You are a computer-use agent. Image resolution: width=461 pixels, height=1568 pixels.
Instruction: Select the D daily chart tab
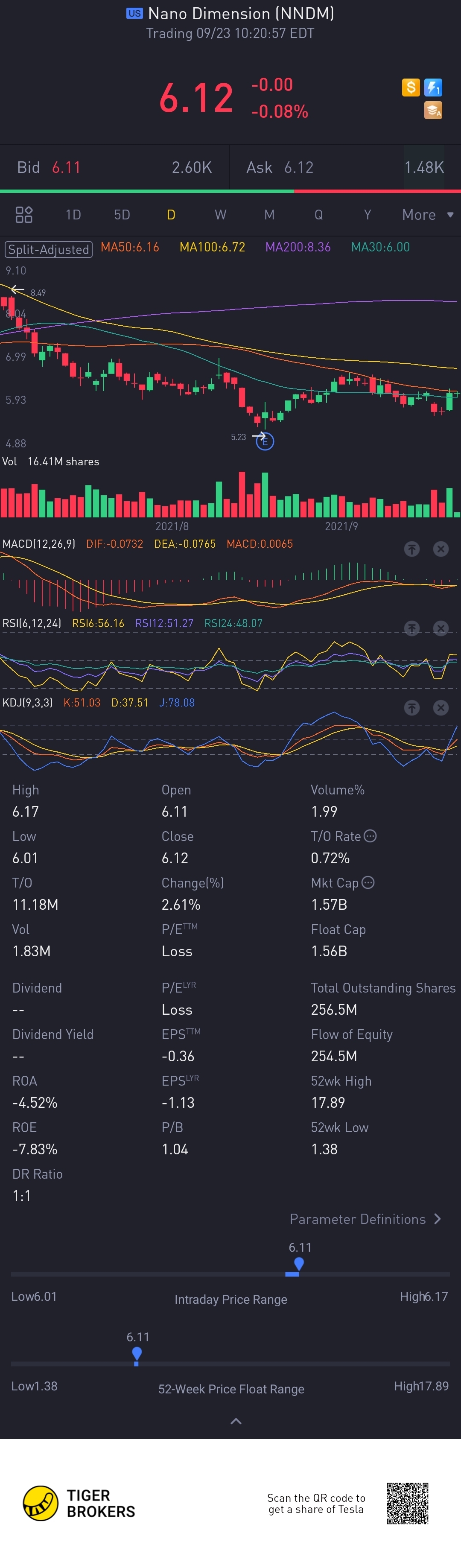pyautogui.click(x=171, y=214)
